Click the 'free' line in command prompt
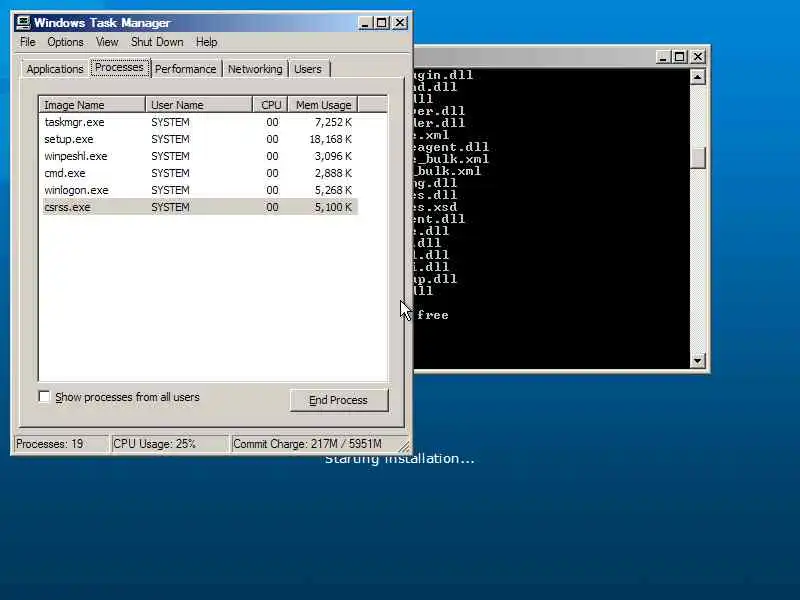 [433, 315]
